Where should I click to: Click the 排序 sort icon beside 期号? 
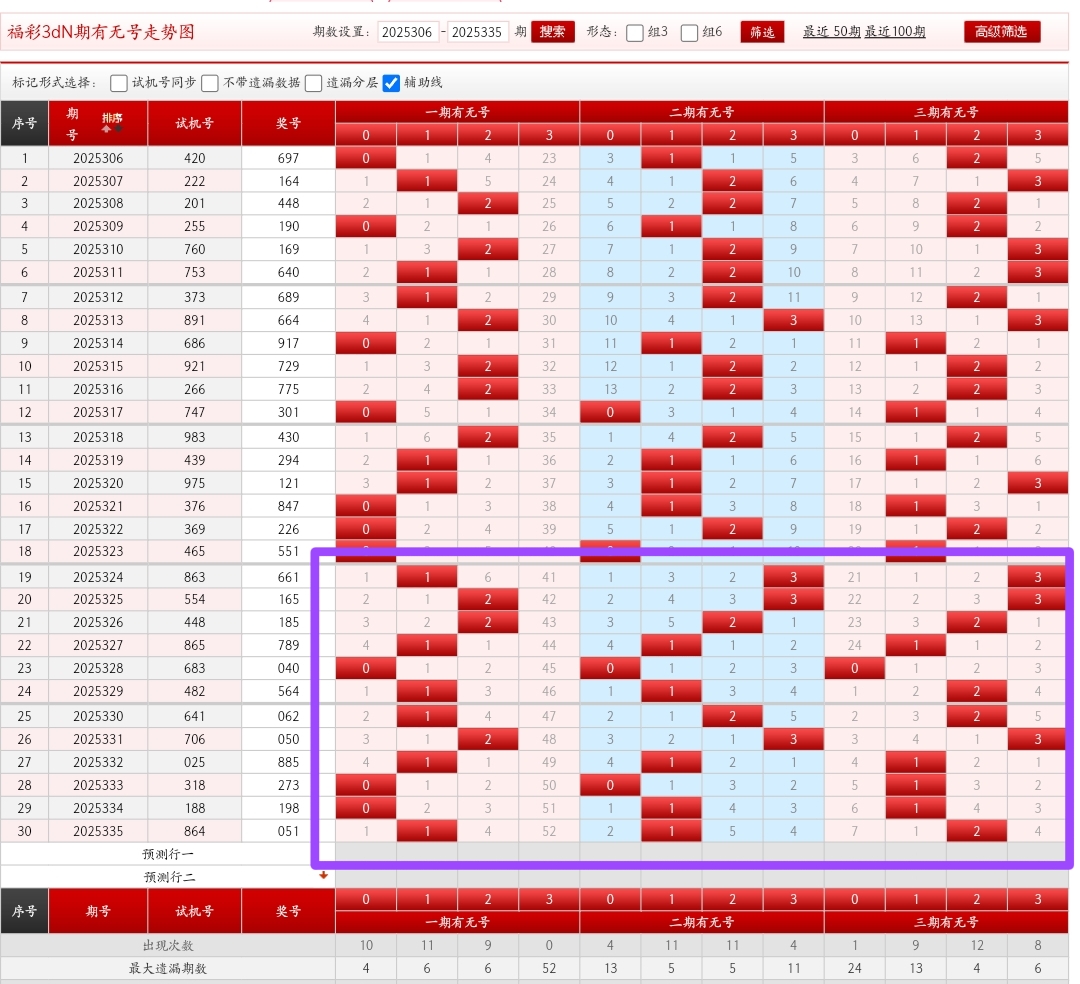[x=112, y=122]
